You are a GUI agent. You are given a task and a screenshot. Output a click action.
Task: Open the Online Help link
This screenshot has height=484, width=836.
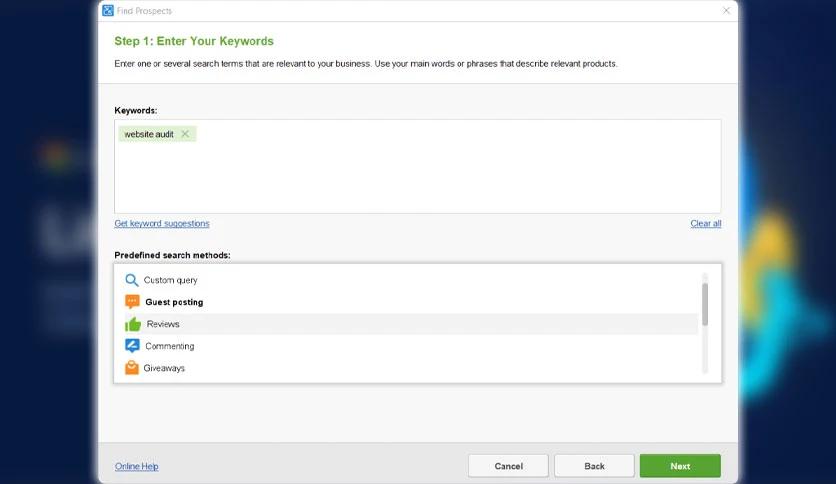point(136,466)
